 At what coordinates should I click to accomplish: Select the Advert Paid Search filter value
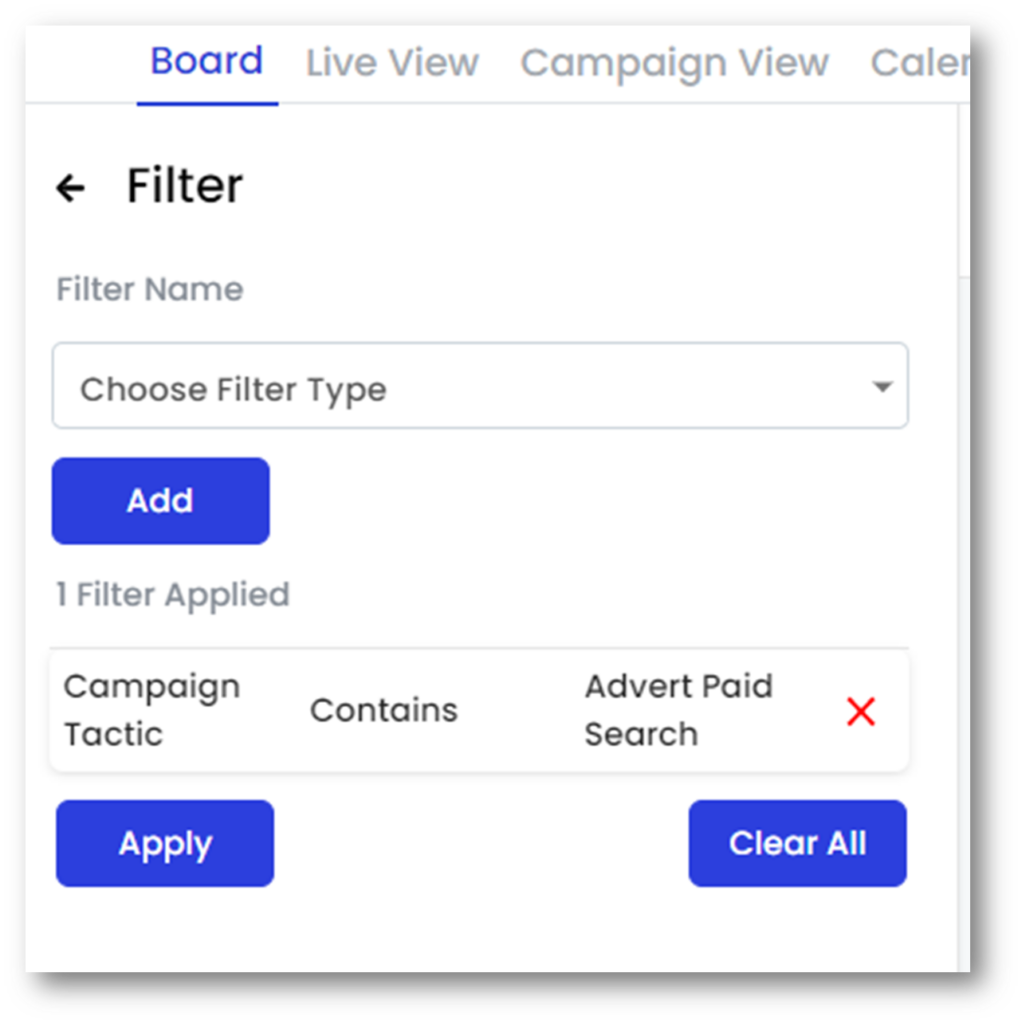point(678,710)
